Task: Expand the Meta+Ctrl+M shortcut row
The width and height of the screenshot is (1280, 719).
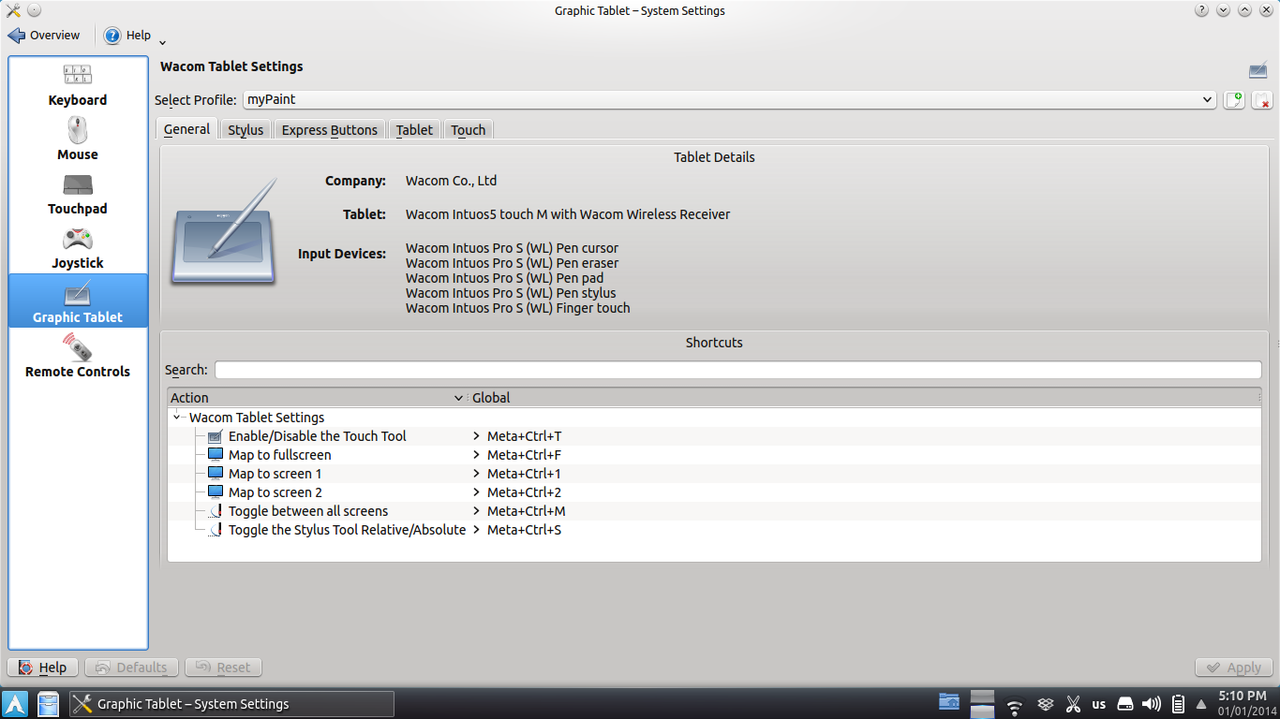Action: point(477,511)
